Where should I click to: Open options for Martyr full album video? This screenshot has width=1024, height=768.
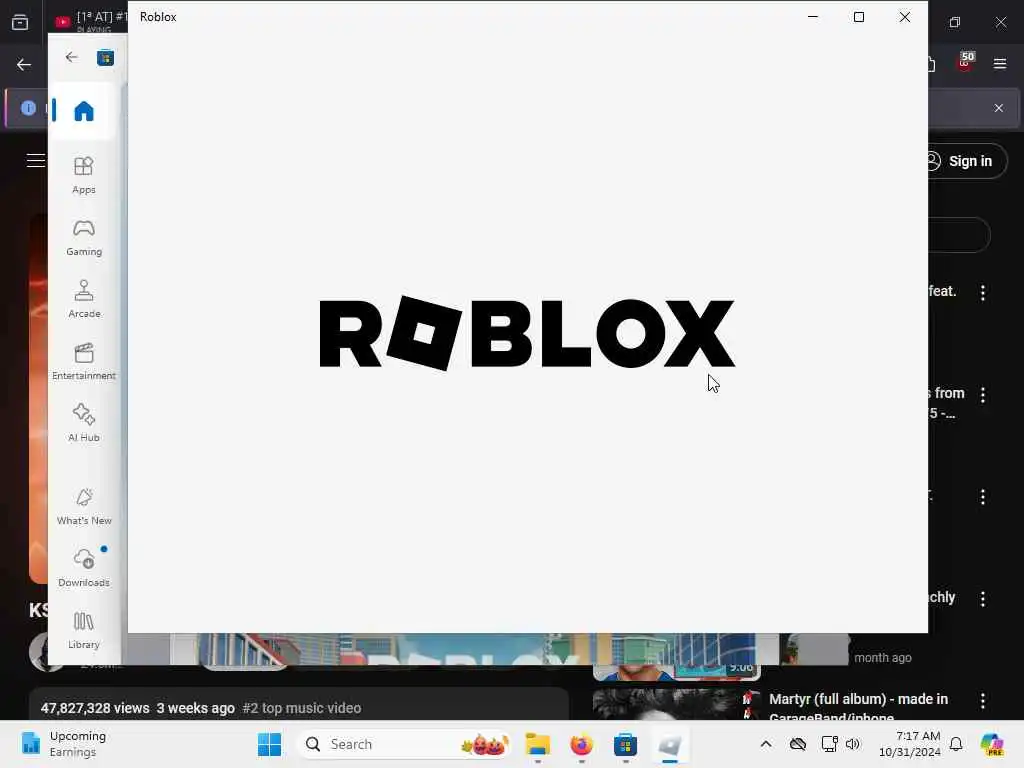(983, 701)
